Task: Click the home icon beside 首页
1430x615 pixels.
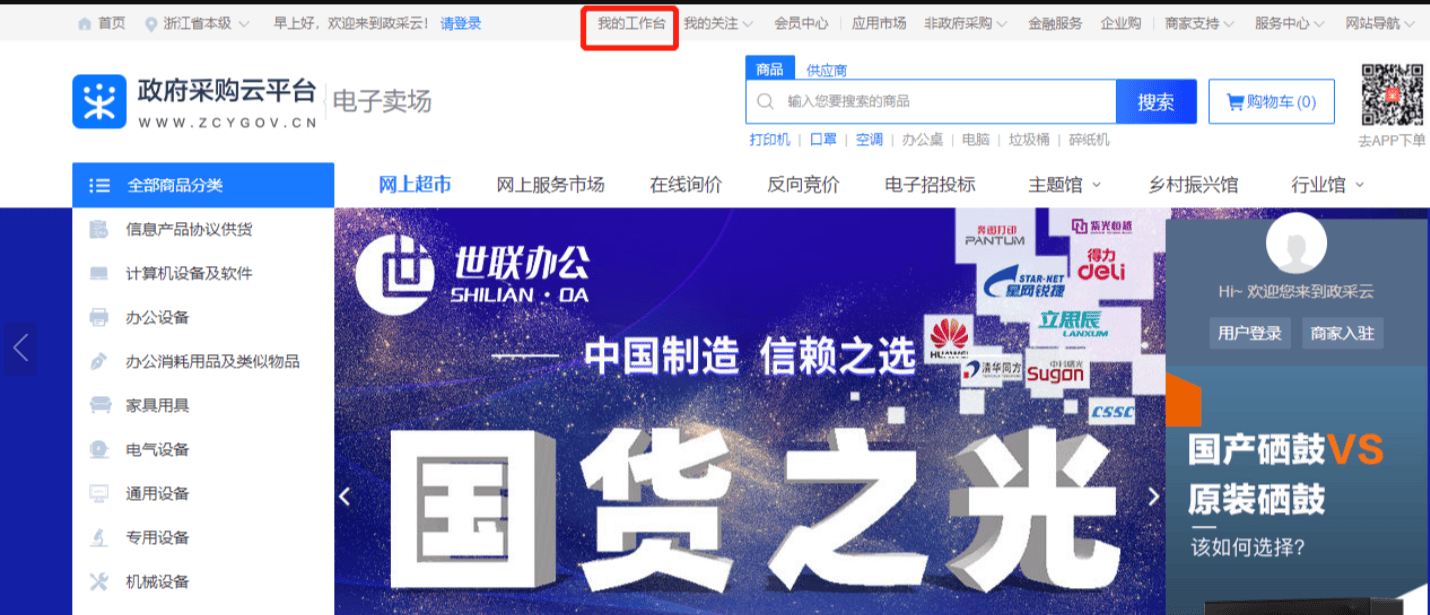Action: coord(85,23)
